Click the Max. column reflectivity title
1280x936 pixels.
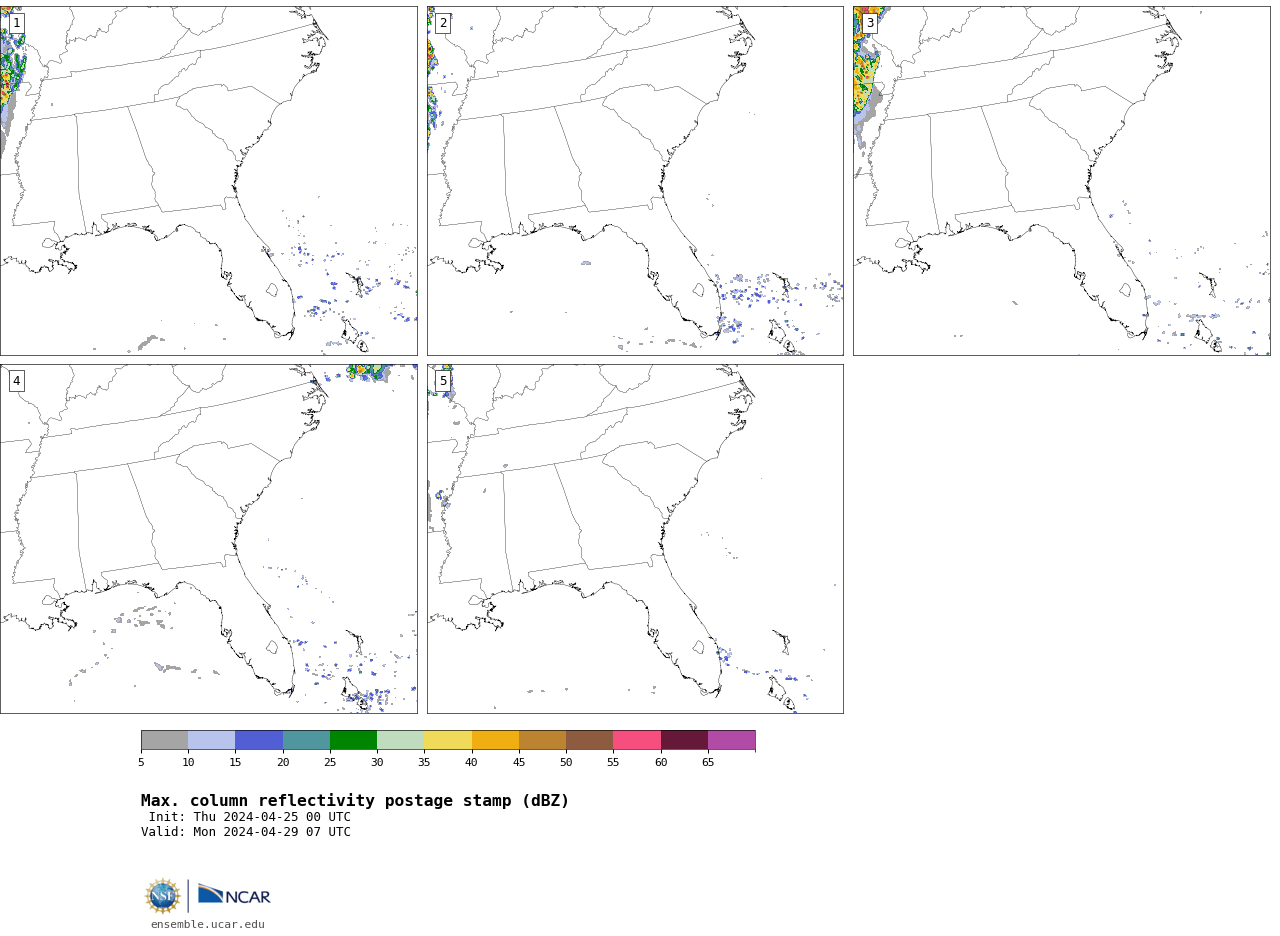355,801
